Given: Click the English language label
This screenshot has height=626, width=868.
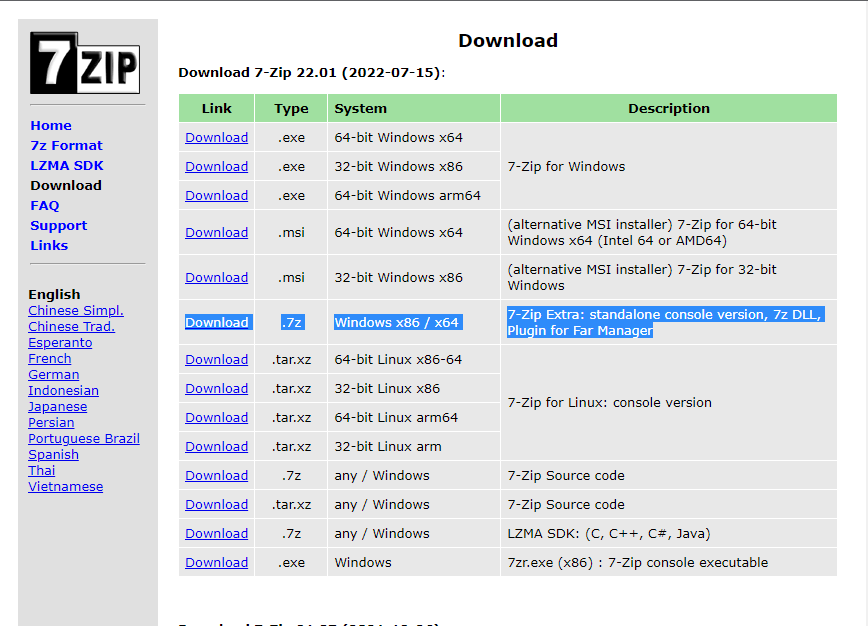Looking at the screenshot, I should [54, 294].
